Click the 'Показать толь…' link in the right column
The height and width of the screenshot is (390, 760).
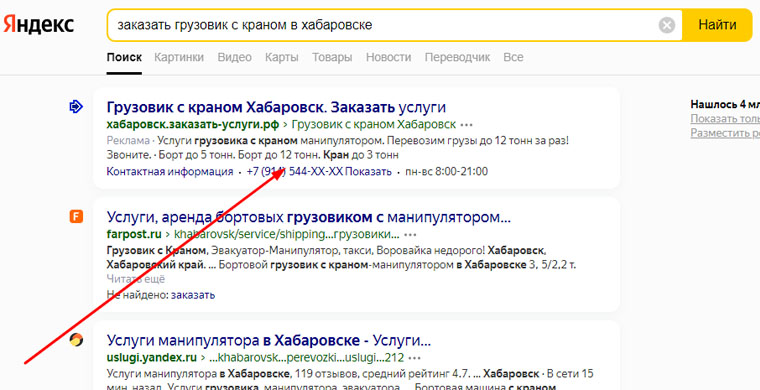tap(725, 119)
